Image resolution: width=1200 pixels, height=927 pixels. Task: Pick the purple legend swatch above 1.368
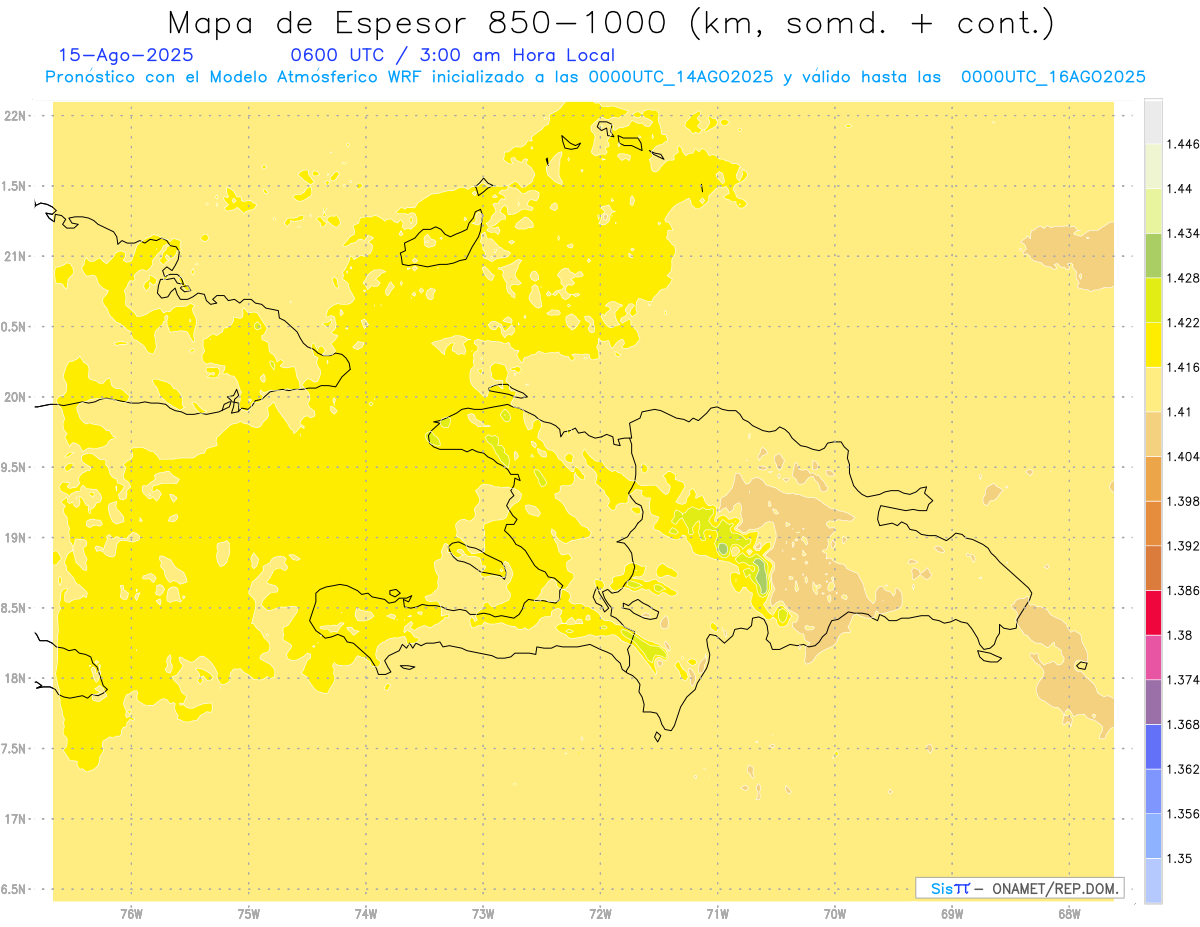(x=1153, y=702)
